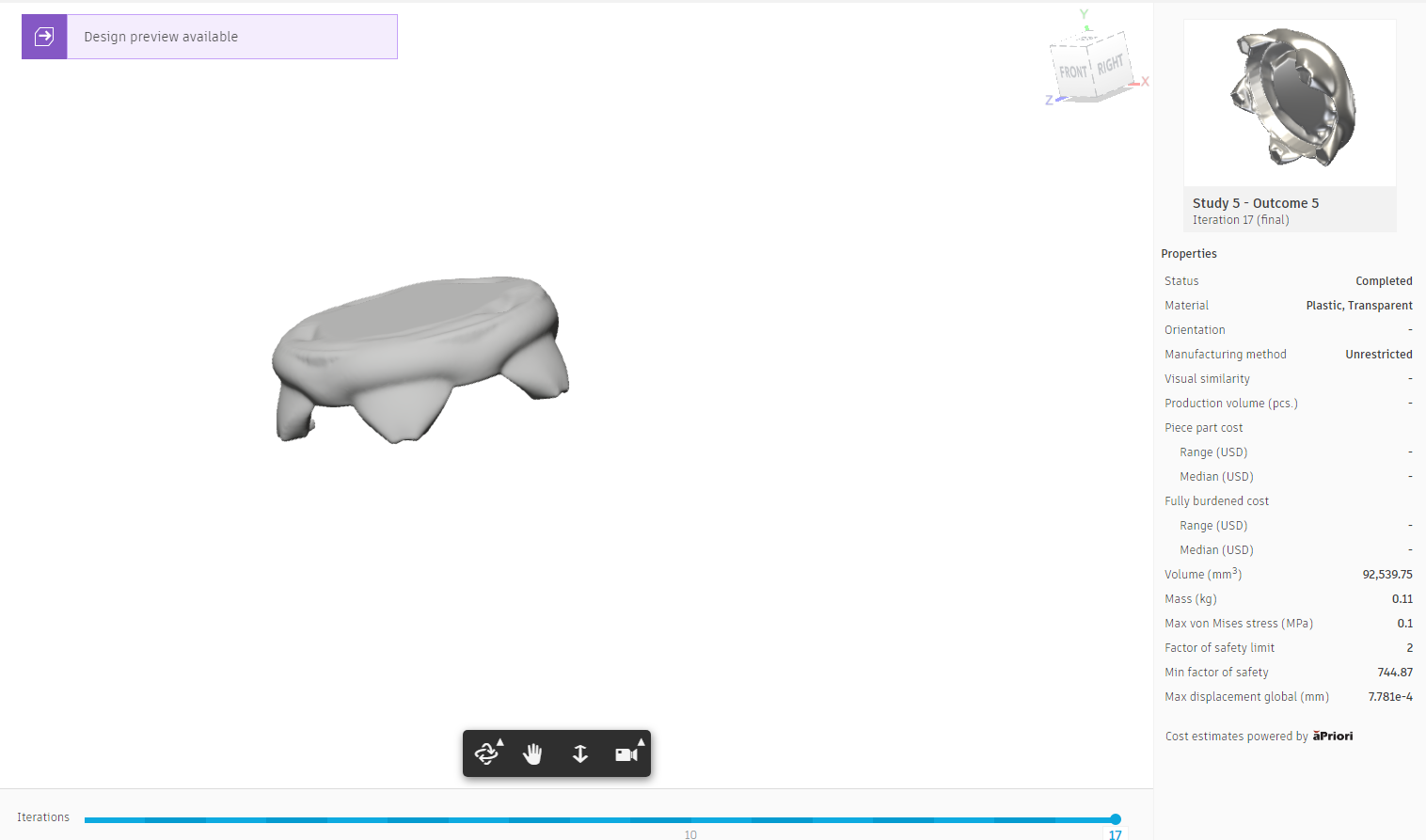Open the Camera tool's dropdown triangle
This screenshot has height=840, width=1426.
(x=642, y=742)
